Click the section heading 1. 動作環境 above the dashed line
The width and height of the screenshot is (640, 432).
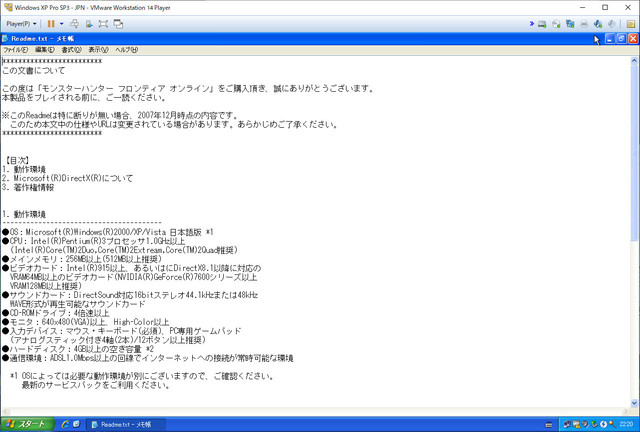(x=24, y=214)
